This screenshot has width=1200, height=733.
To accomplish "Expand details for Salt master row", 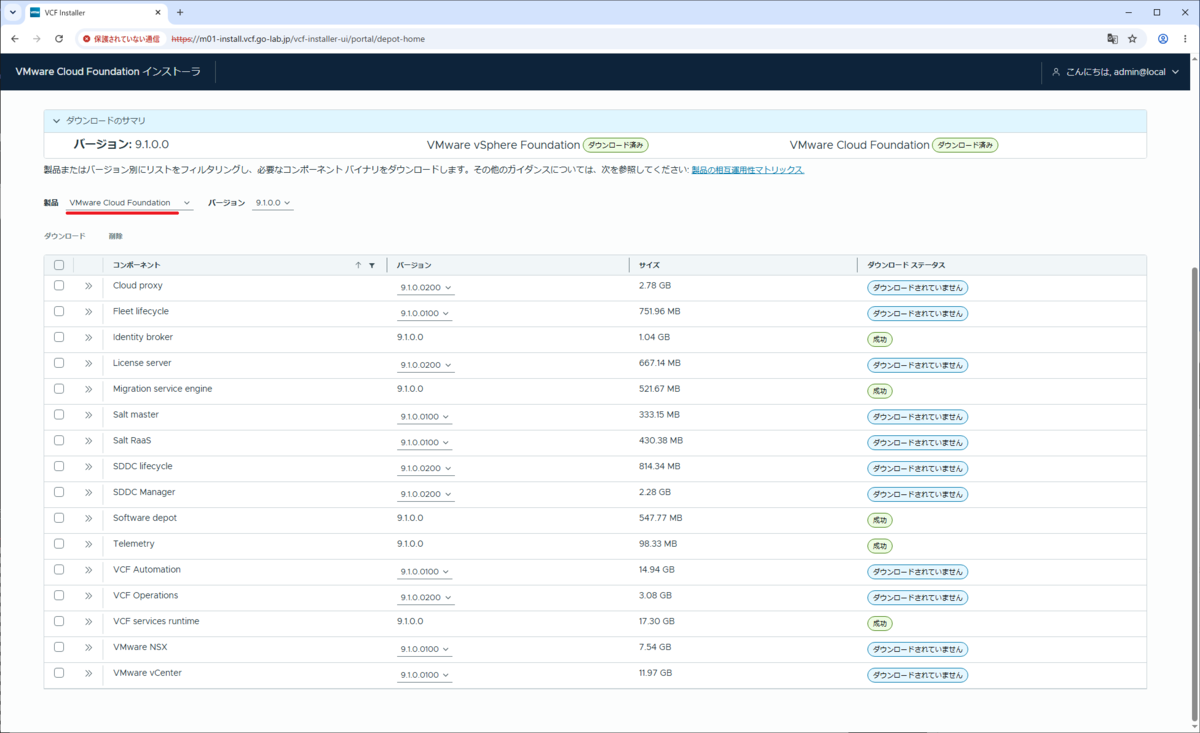I will point(88,415).
